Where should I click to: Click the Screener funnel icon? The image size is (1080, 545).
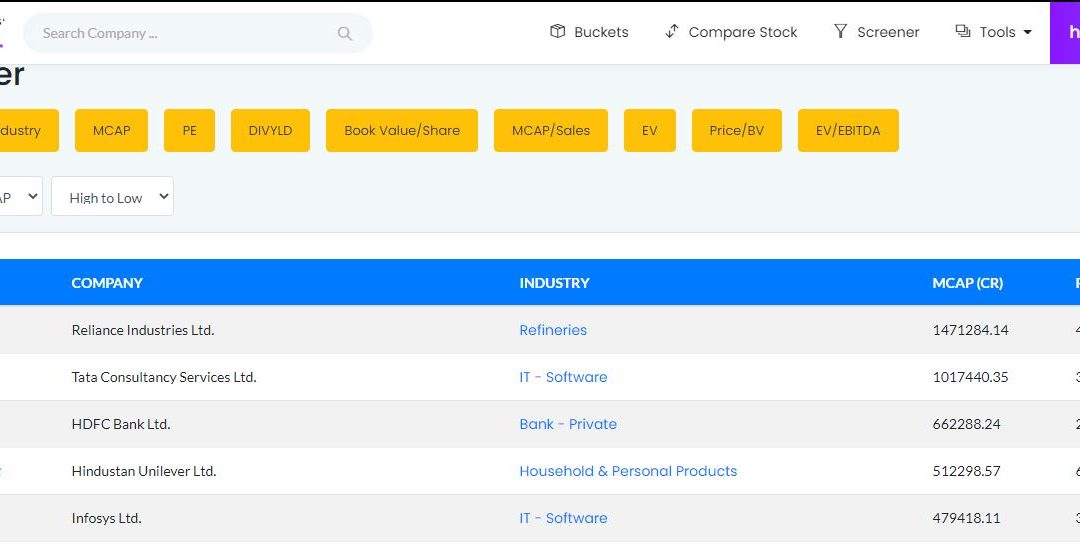[840, 31]
